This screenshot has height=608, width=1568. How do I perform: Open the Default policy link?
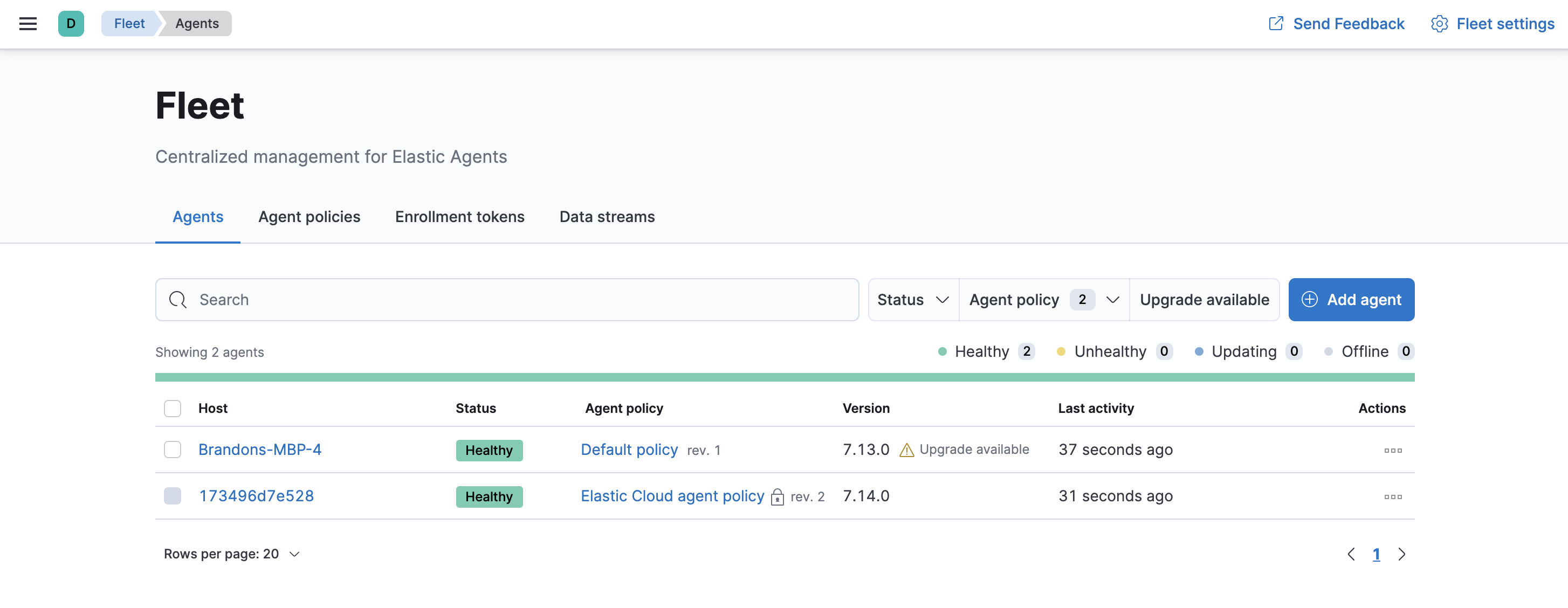[629, 450]
